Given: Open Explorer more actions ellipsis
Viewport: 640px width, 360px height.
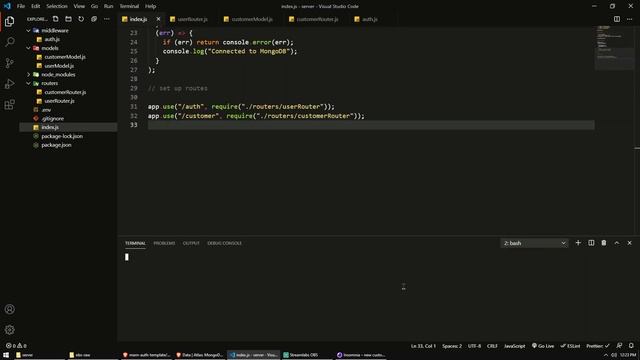Looking at the screenshot, I should coord(107,19).
